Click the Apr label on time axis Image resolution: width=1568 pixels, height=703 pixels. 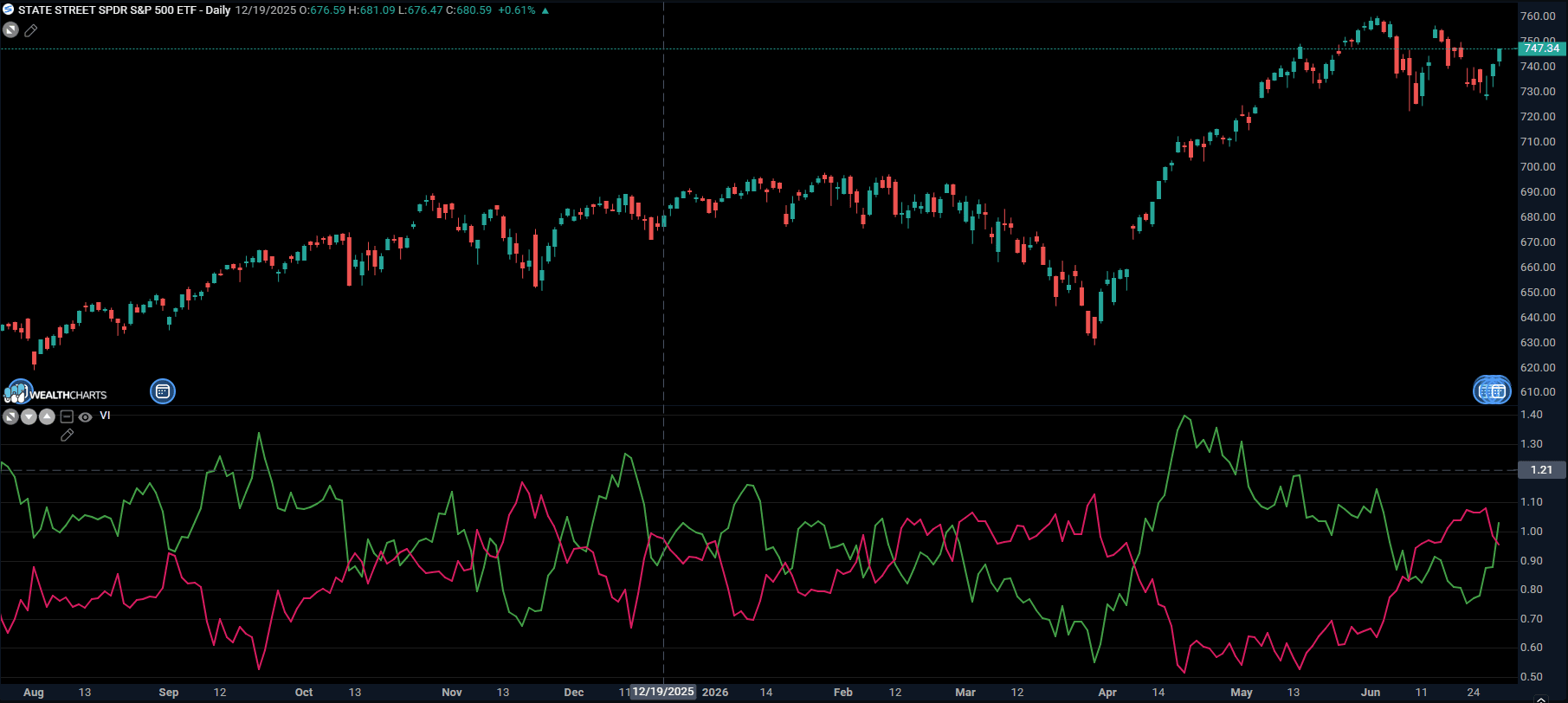coord(1107,693)
